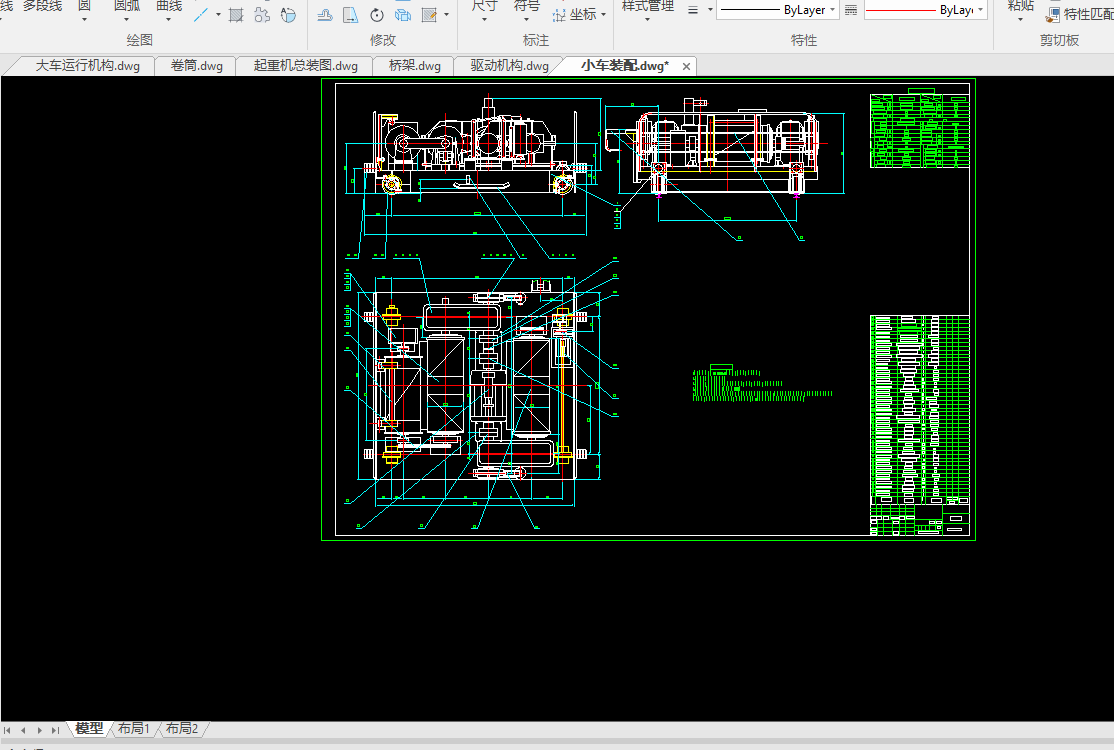Viewport: 1114px width, 750px height.
Task: Open the red line ByLayer dropdown
Action: click(980, 10)
